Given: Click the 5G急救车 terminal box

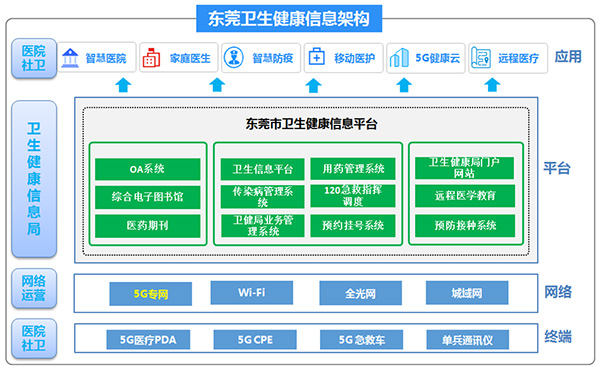Looking at the screenshot, I should [x=362, y=340].
